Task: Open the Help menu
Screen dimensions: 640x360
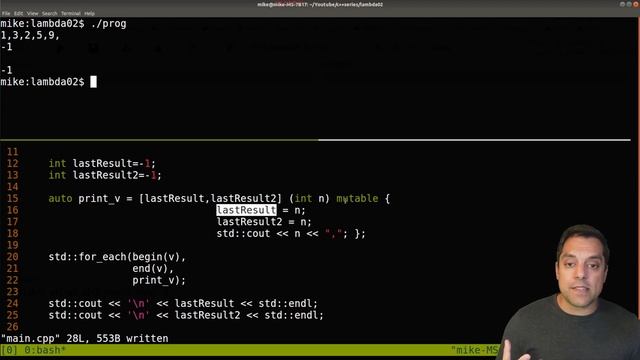Action: 89,13
